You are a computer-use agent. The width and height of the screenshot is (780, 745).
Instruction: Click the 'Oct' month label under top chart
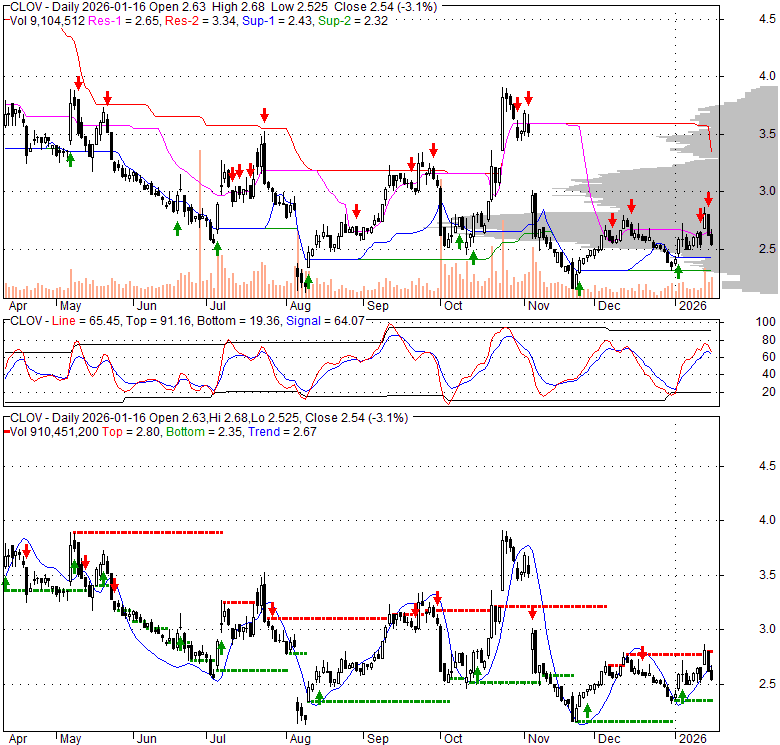(x=453, y=306)
